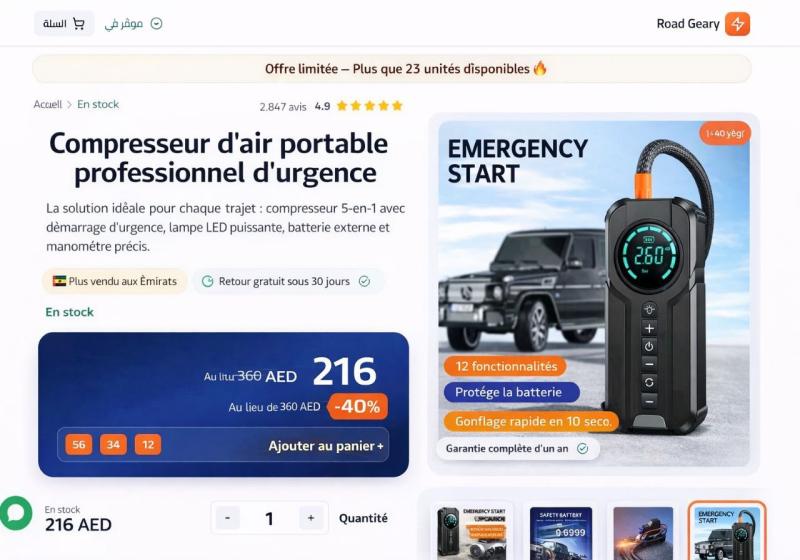This screenshot has width=800, height=560.
Task: Click the circled chevron availability icon
Action: coord(157,23)
